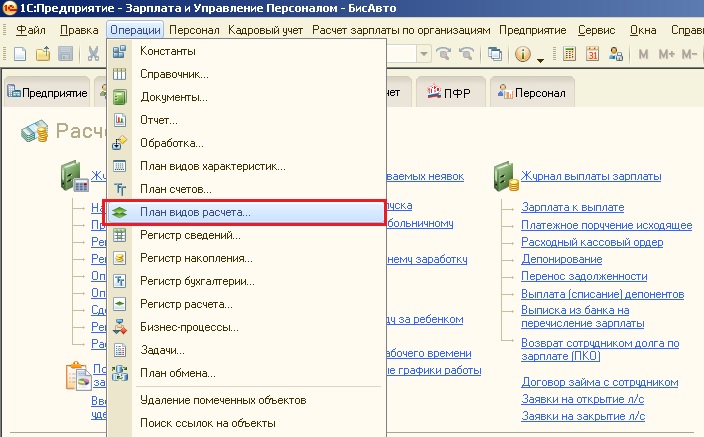Screen dimensions: 704x437
Task: Click the Регистр сведений icon
Action: point(119,235)
